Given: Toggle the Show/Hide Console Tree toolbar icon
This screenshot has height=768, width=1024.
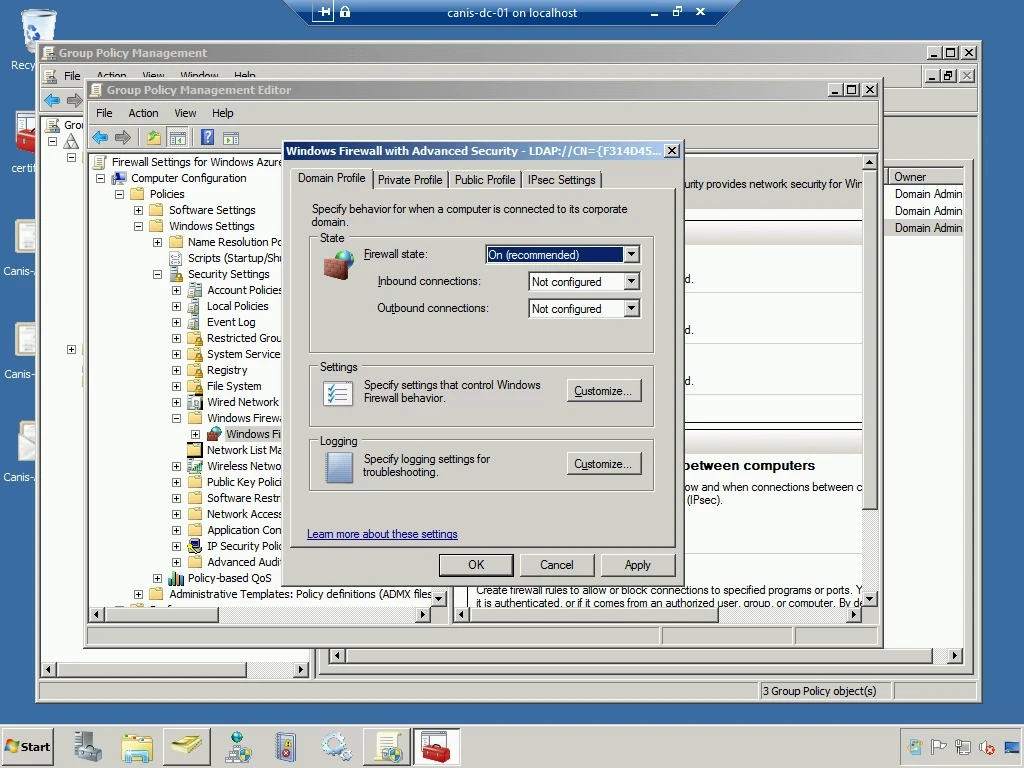Looking at the screenshot, I should 178,138.
